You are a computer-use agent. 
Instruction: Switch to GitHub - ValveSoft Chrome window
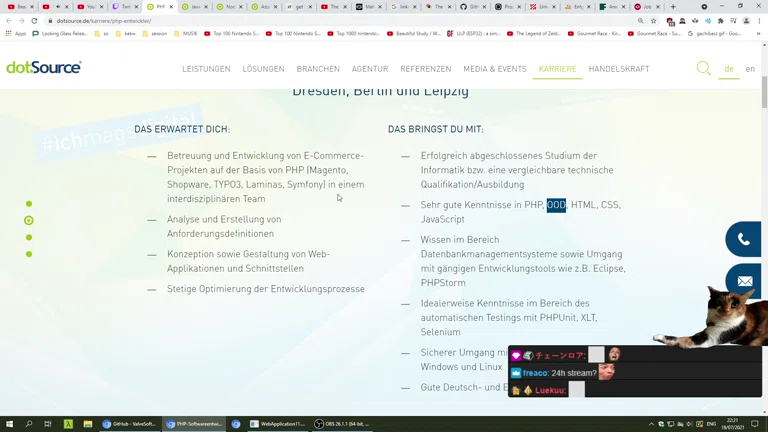point(129,424)
